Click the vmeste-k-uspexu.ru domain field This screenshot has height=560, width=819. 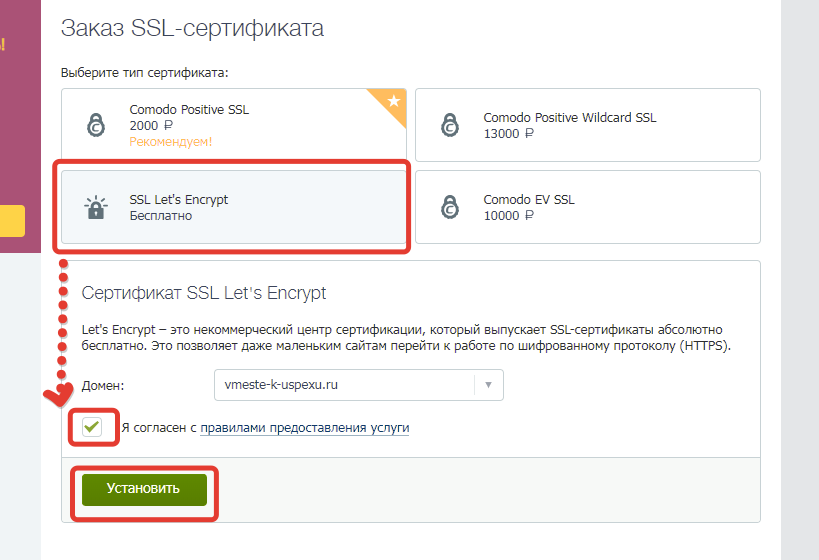359,385
